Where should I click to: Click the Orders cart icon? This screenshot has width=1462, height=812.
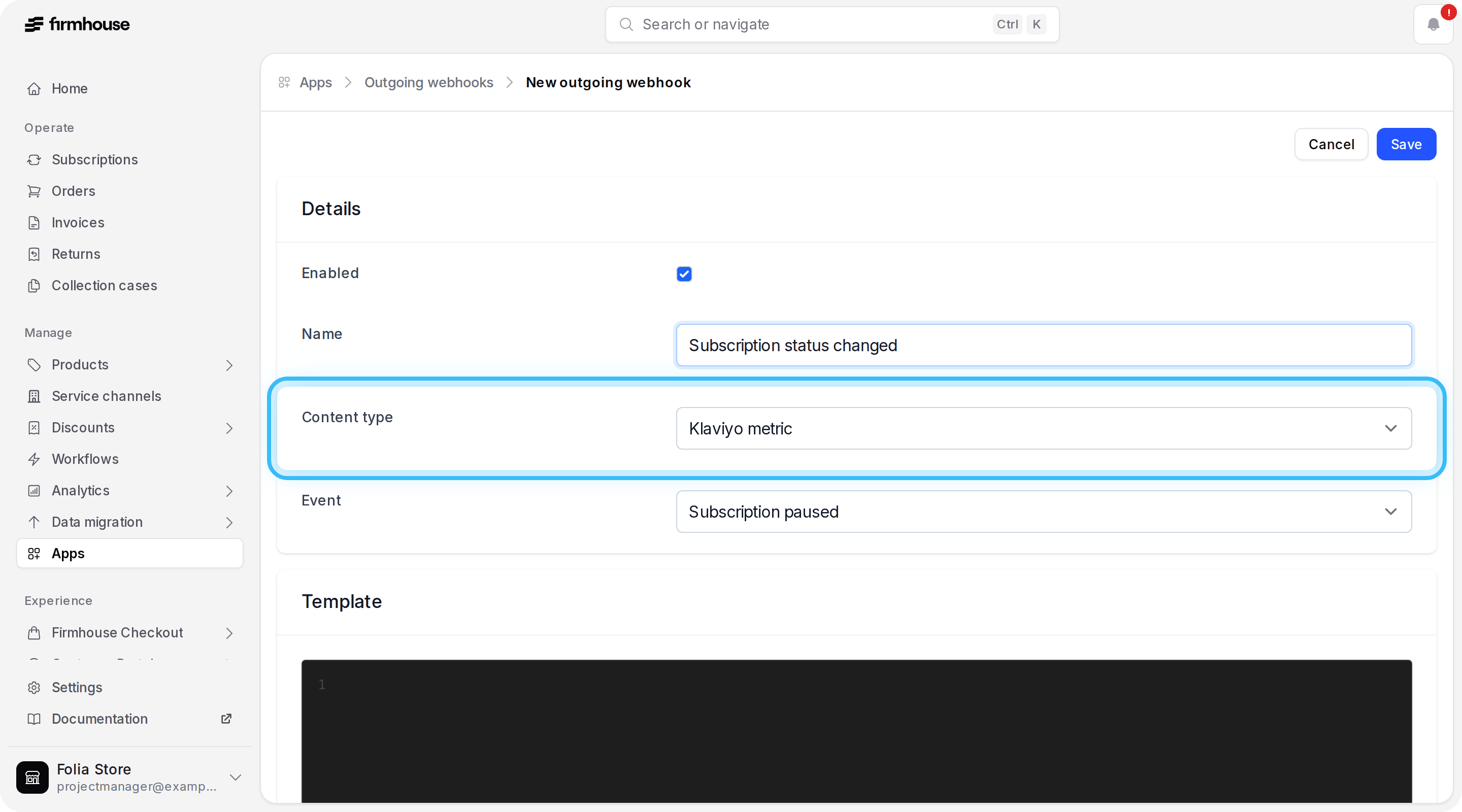pyautogui.click(x=34, y=191)
